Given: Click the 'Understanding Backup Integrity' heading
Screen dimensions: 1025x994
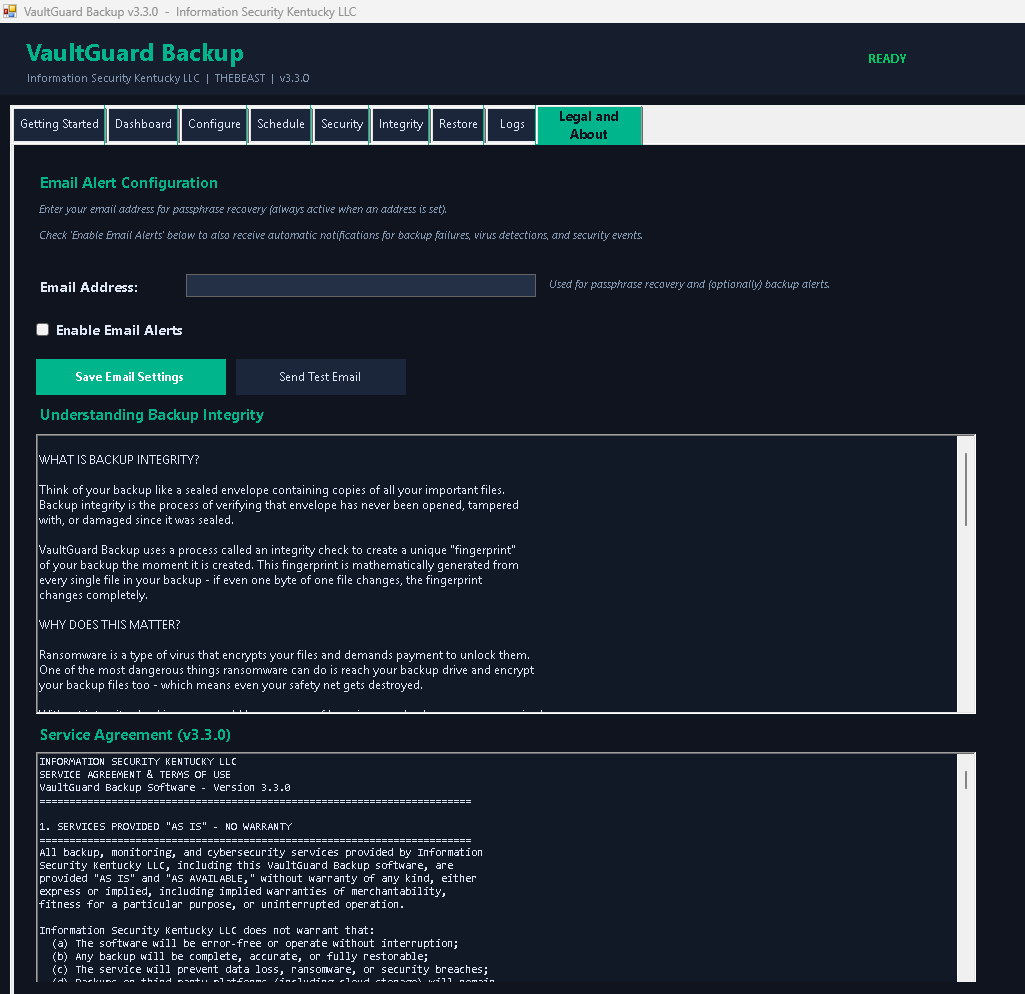Looking at the screenshot, I should (152, 415).
